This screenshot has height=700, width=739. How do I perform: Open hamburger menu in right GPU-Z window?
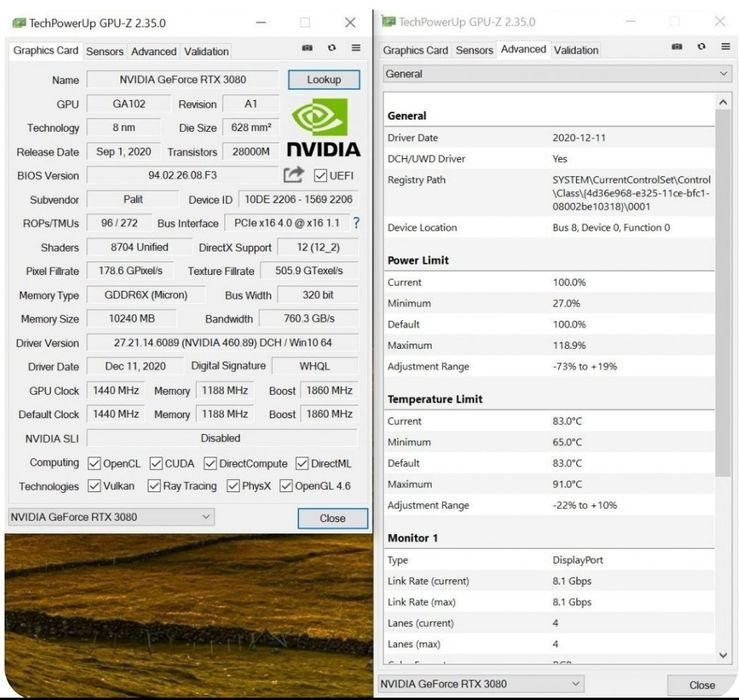726,46
